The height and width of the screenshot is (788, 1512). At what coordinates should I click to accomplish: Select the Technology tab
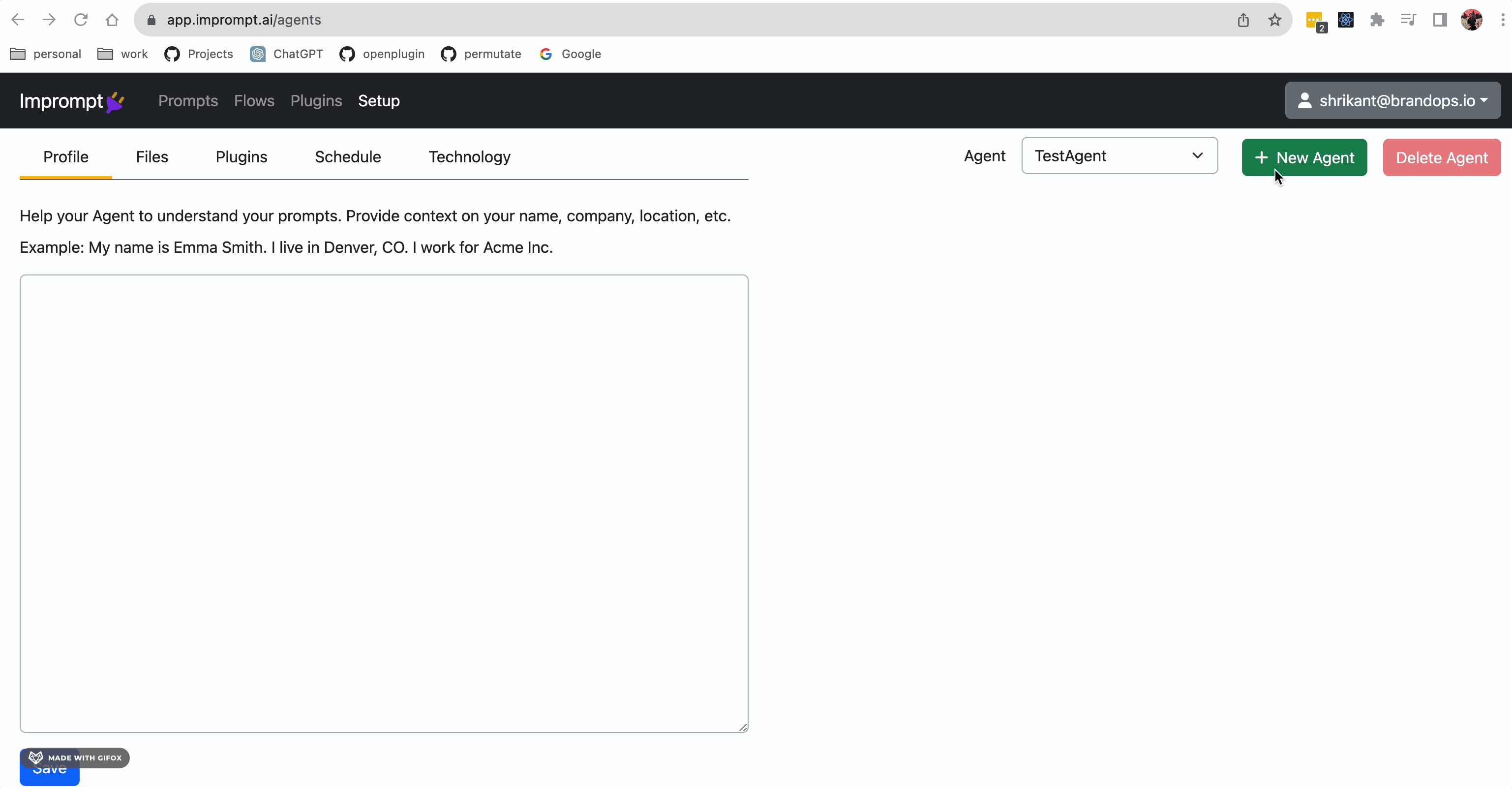pyautogui.click(x=470, y=157)
